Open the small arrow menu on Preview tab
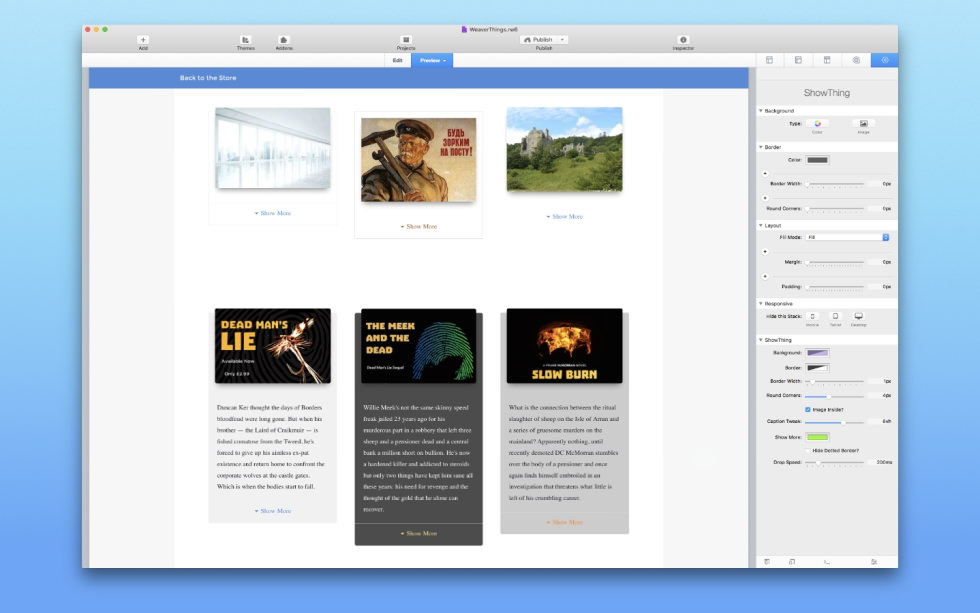 click(444, 61)
